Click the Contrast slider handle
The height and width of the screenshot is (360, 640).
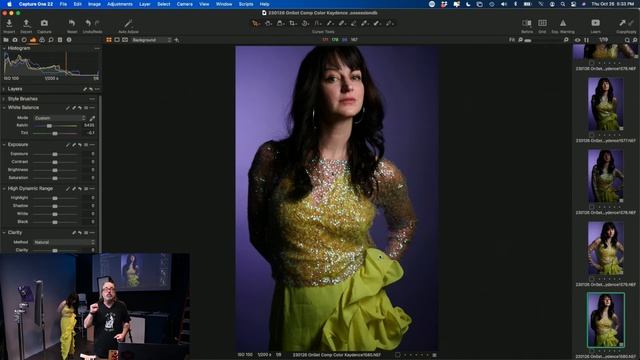[x=55, y=162]
